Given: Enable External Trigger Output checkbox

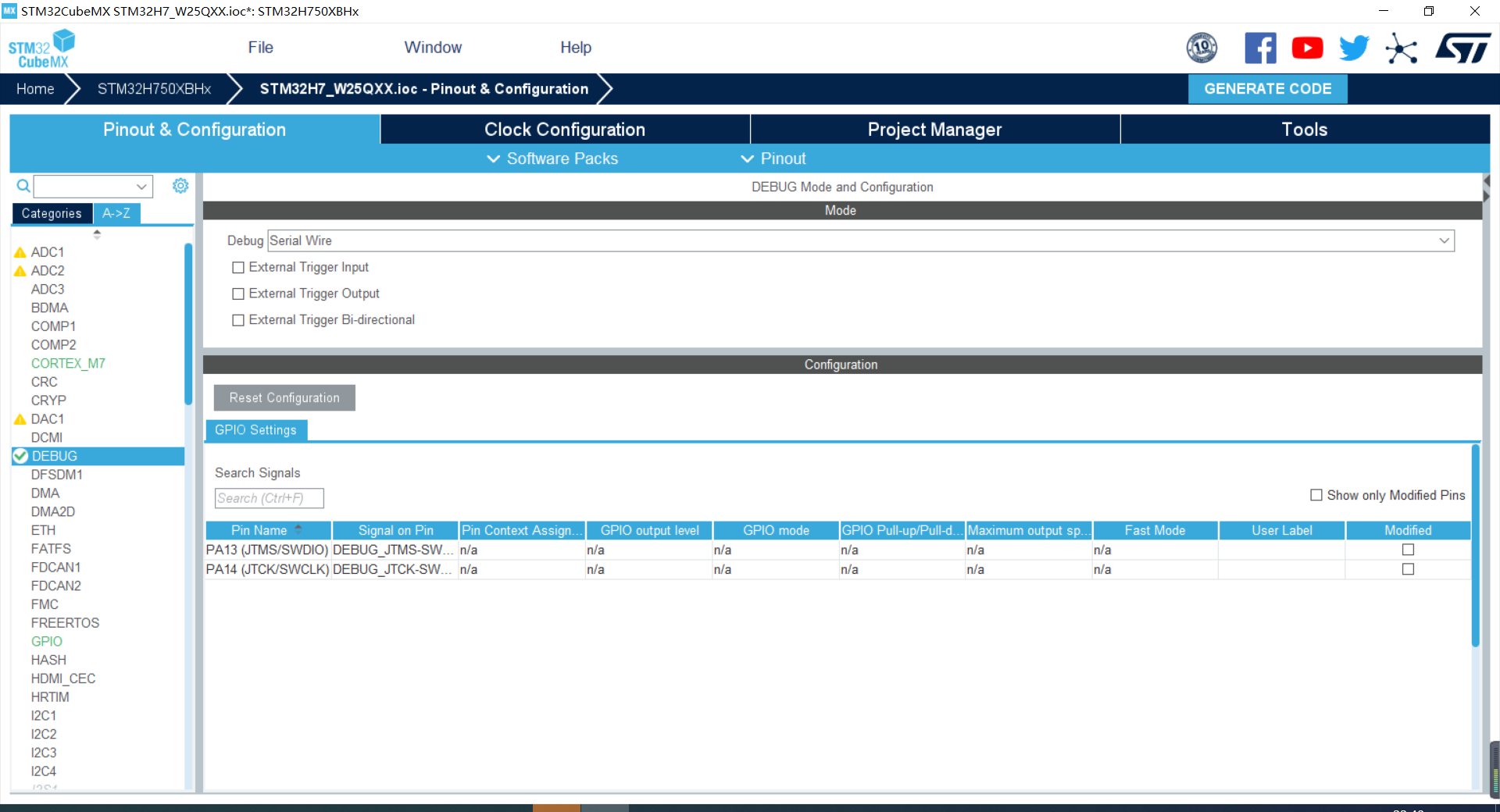Looking at the screenshot, I should (x=238, y=294).
